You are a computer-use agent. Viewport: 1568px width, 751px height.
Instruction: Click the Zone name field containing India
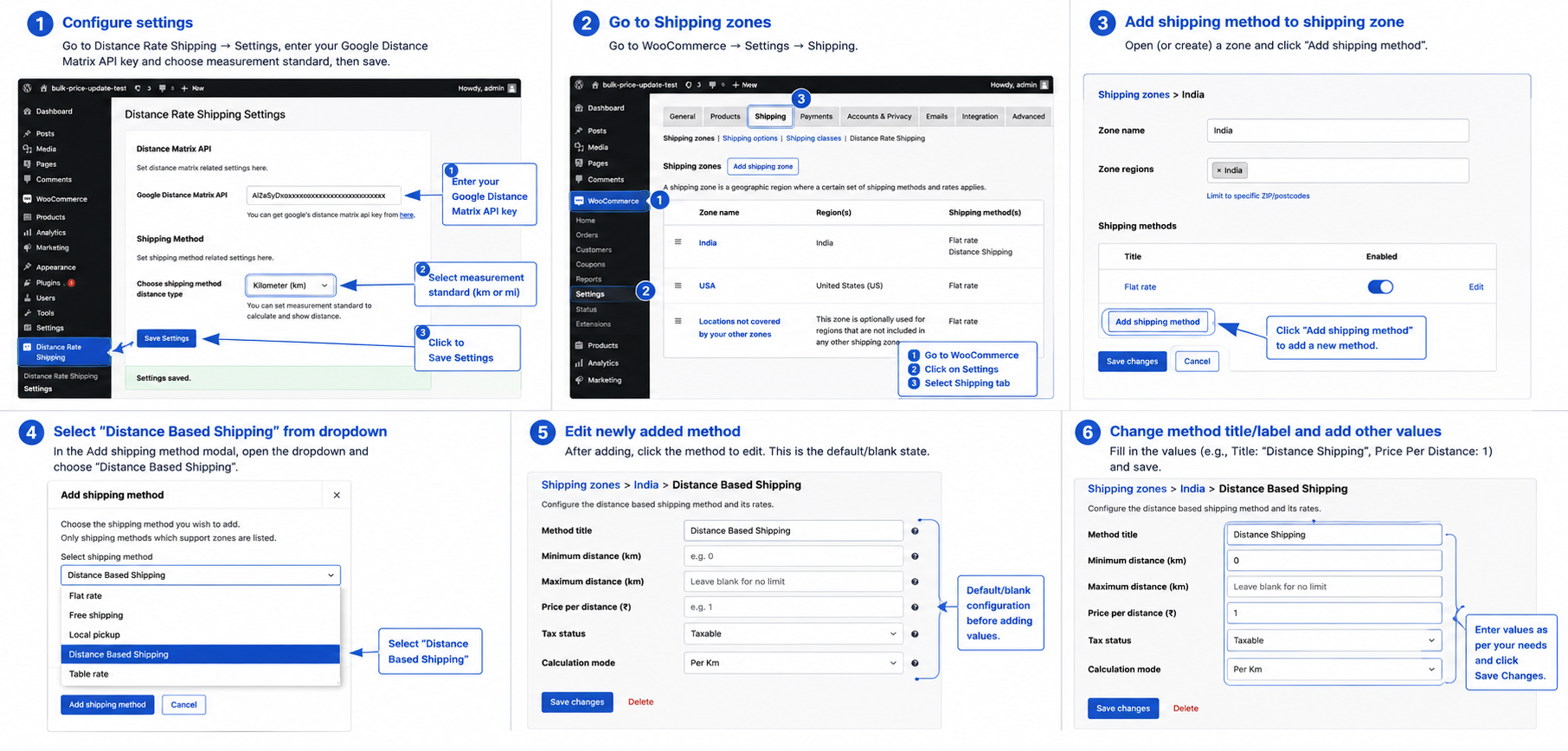(1337, 131)
